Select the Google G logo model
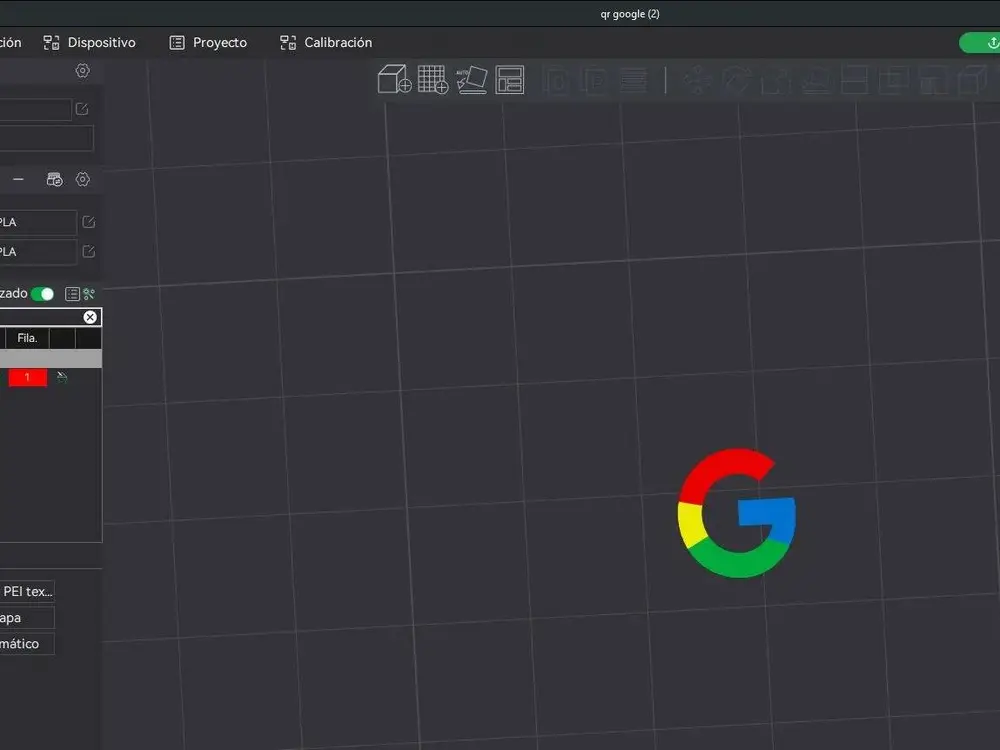Screen dimensions: 1000x750 coord(737,513)
